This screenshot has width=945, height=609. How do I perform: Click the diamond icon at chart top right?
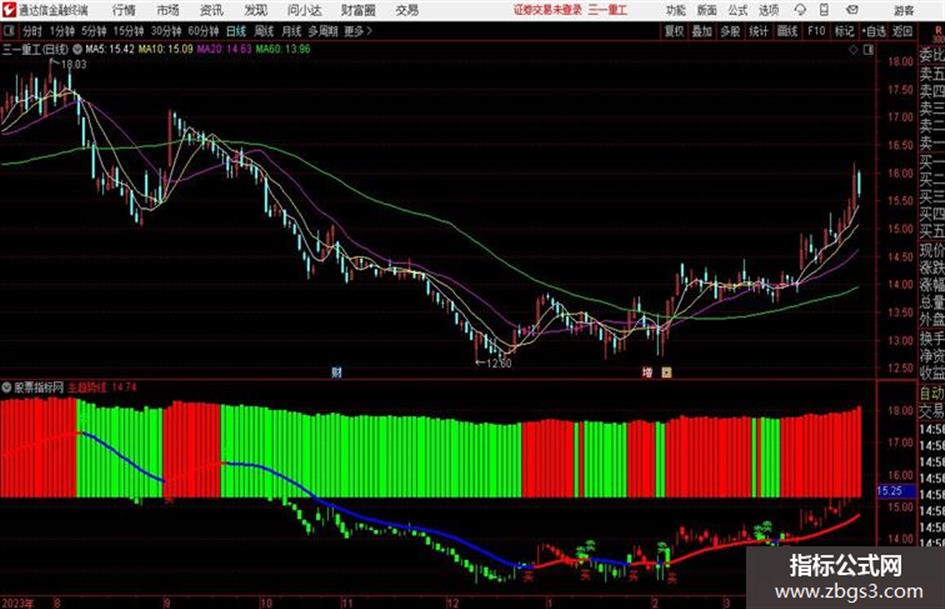(x=853, y=50)
